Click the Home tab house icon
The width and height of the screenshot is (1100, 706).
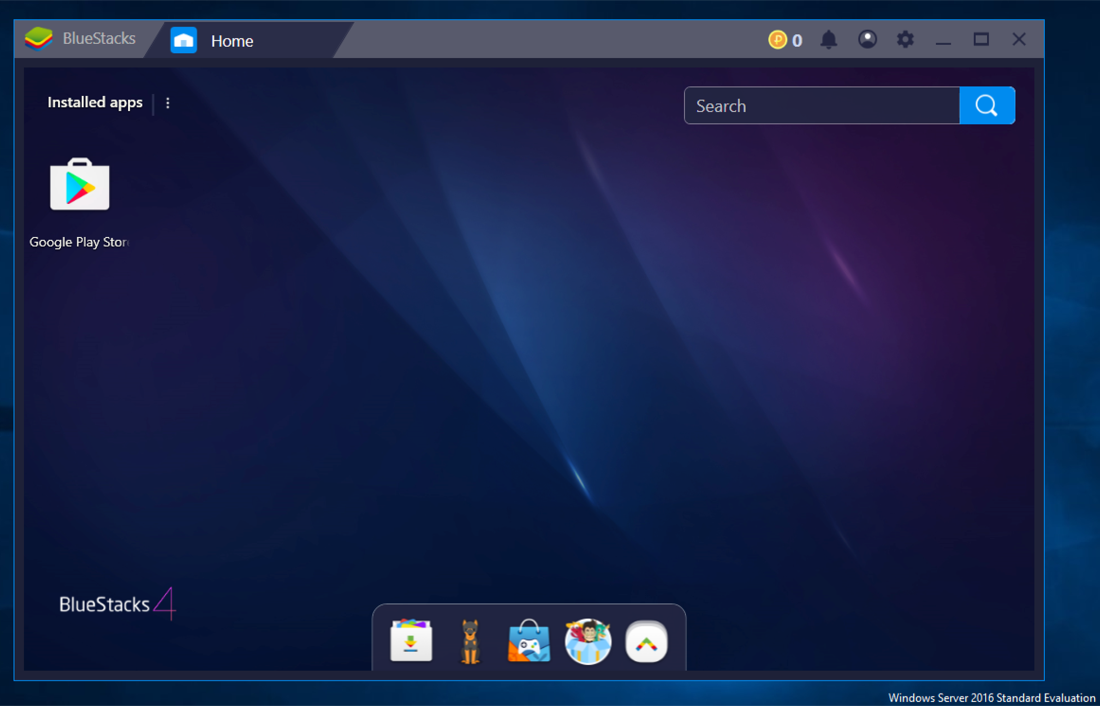coord(183,41)
